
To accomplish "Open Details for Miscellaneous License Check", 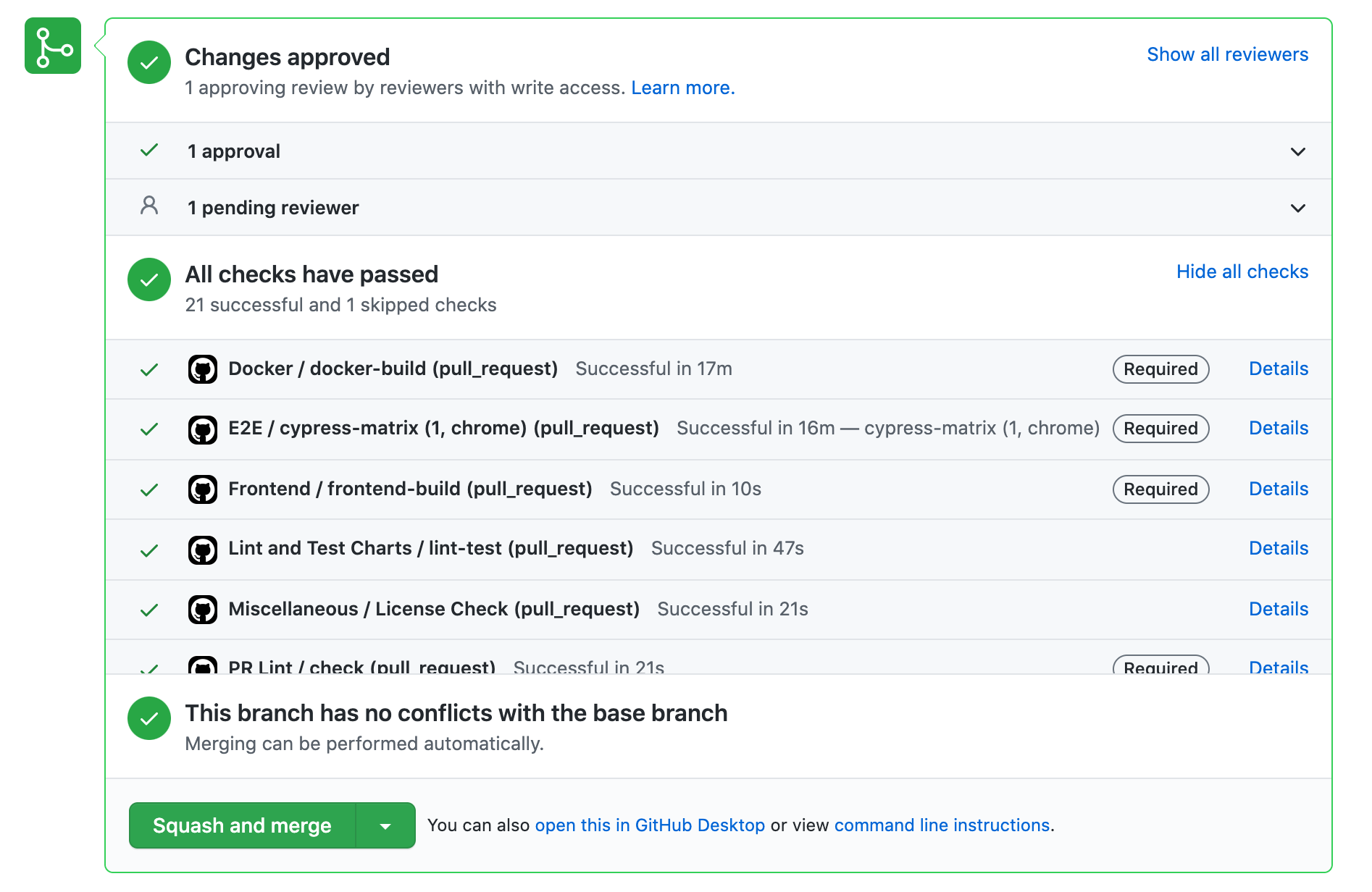I will (x=1278, y=609).
